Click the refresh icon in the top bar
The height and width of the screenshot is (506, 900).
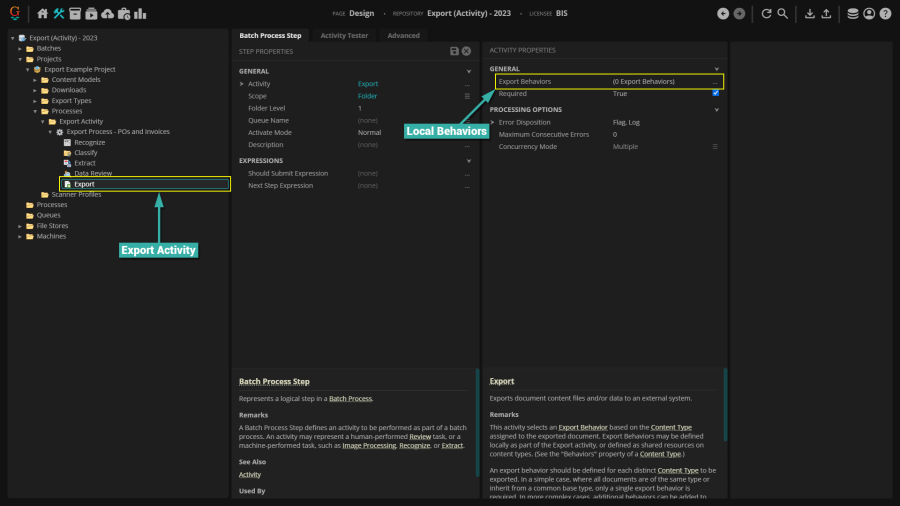tap(766, 14)
